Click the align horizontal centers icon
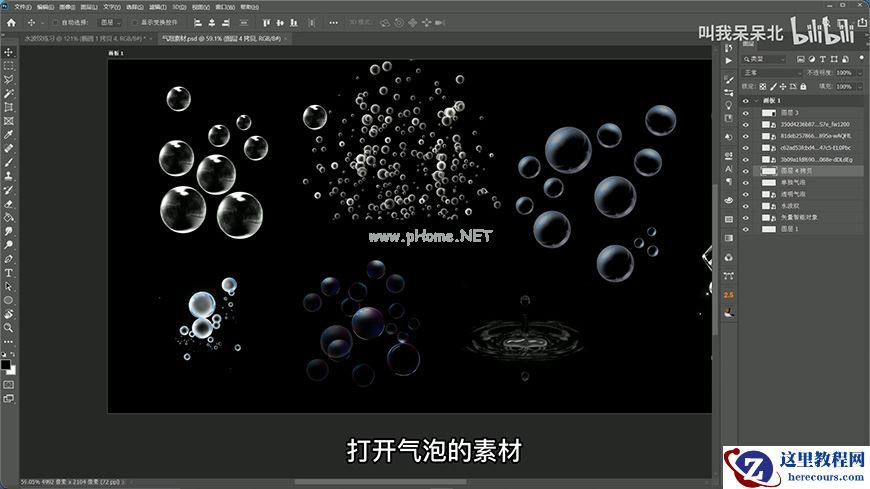This screenshot has width=870, height=489. pos(212,23)
